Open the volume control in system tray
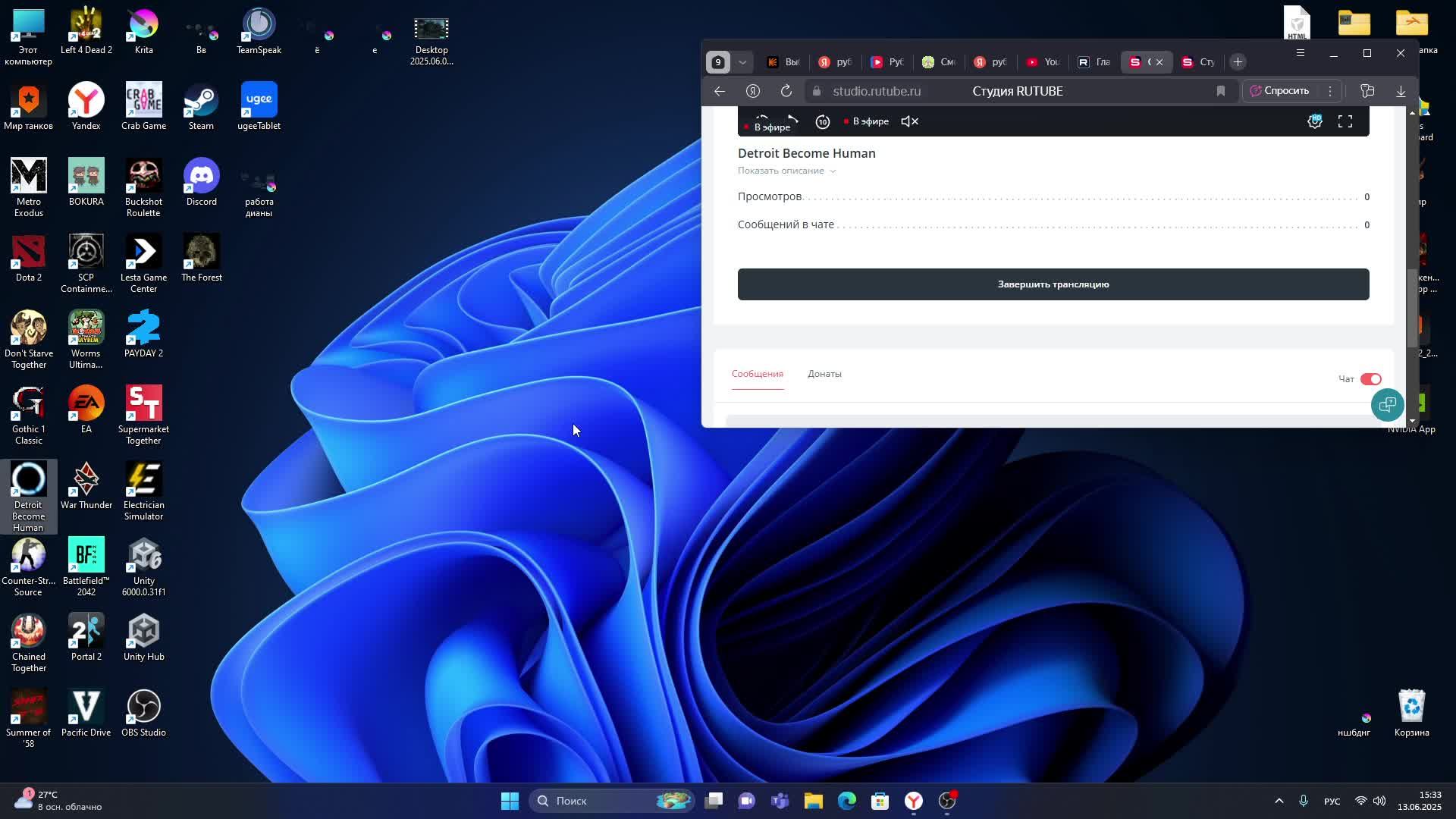The width and height of the screenshot is (1456, 819). (x=1379, y=801)
